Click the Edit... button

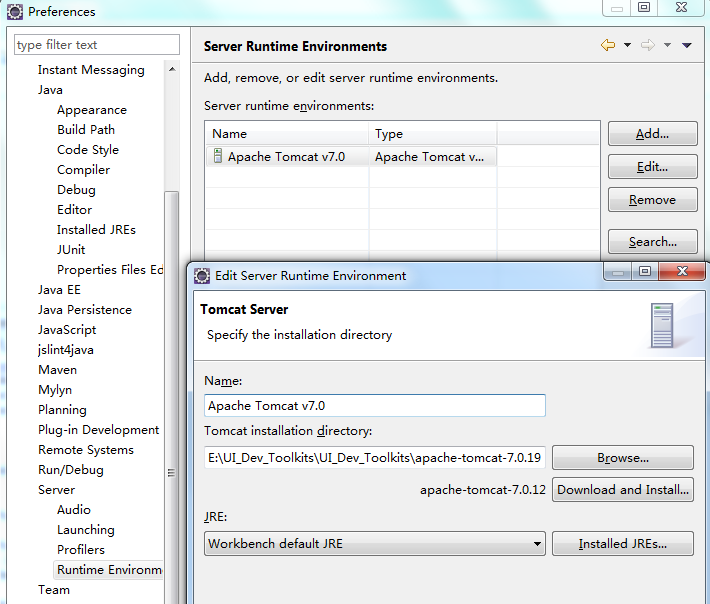(x=652, y=167)
